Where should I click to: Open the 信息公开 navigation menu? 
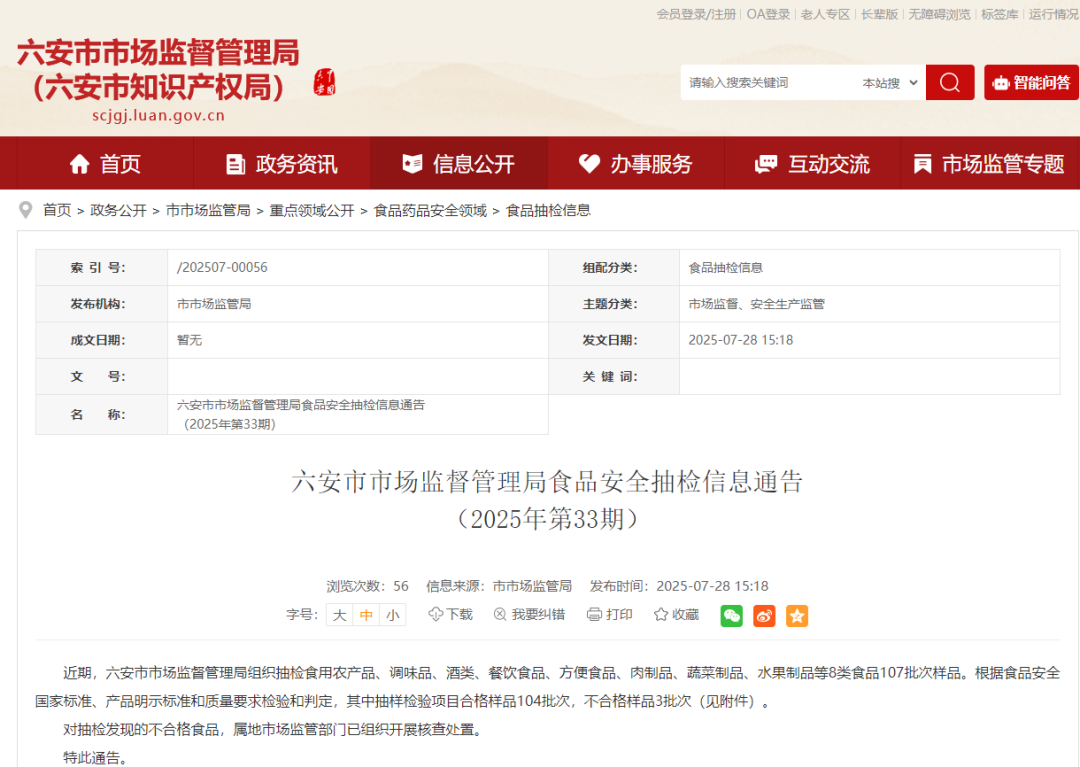click(x=459, y=164)
